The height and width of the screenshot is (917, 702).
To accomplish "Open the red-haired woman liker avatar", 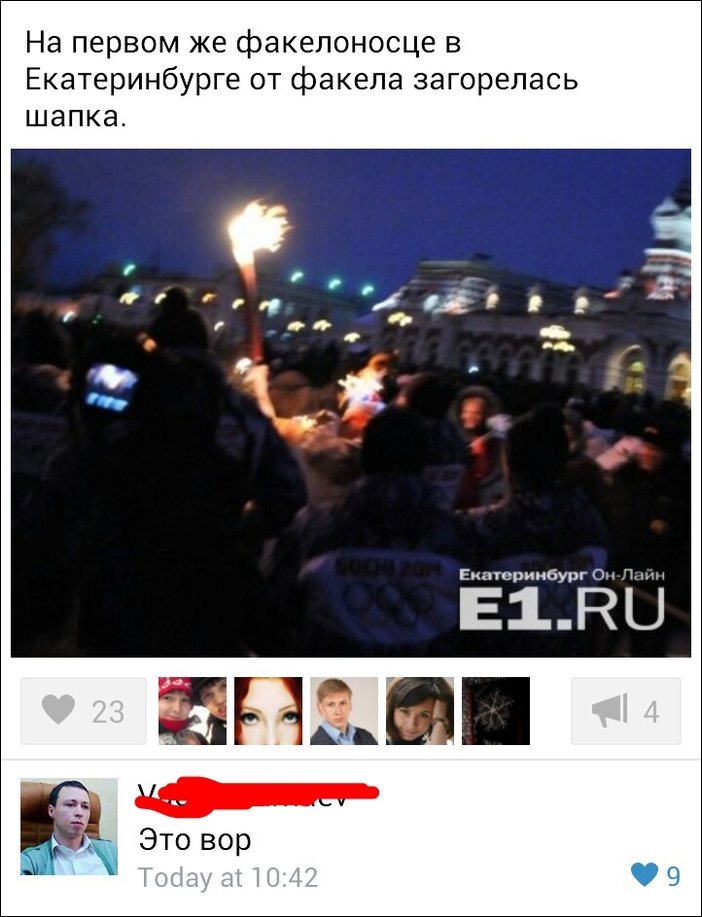I will tap(269, 711).
